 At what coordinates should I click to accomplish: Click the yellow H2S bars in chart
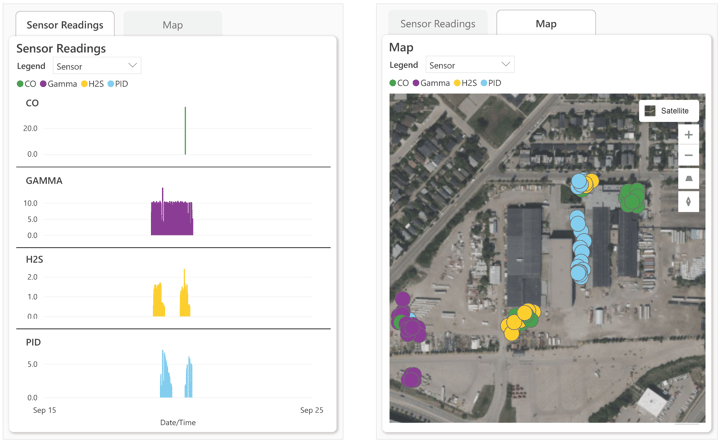158,301
